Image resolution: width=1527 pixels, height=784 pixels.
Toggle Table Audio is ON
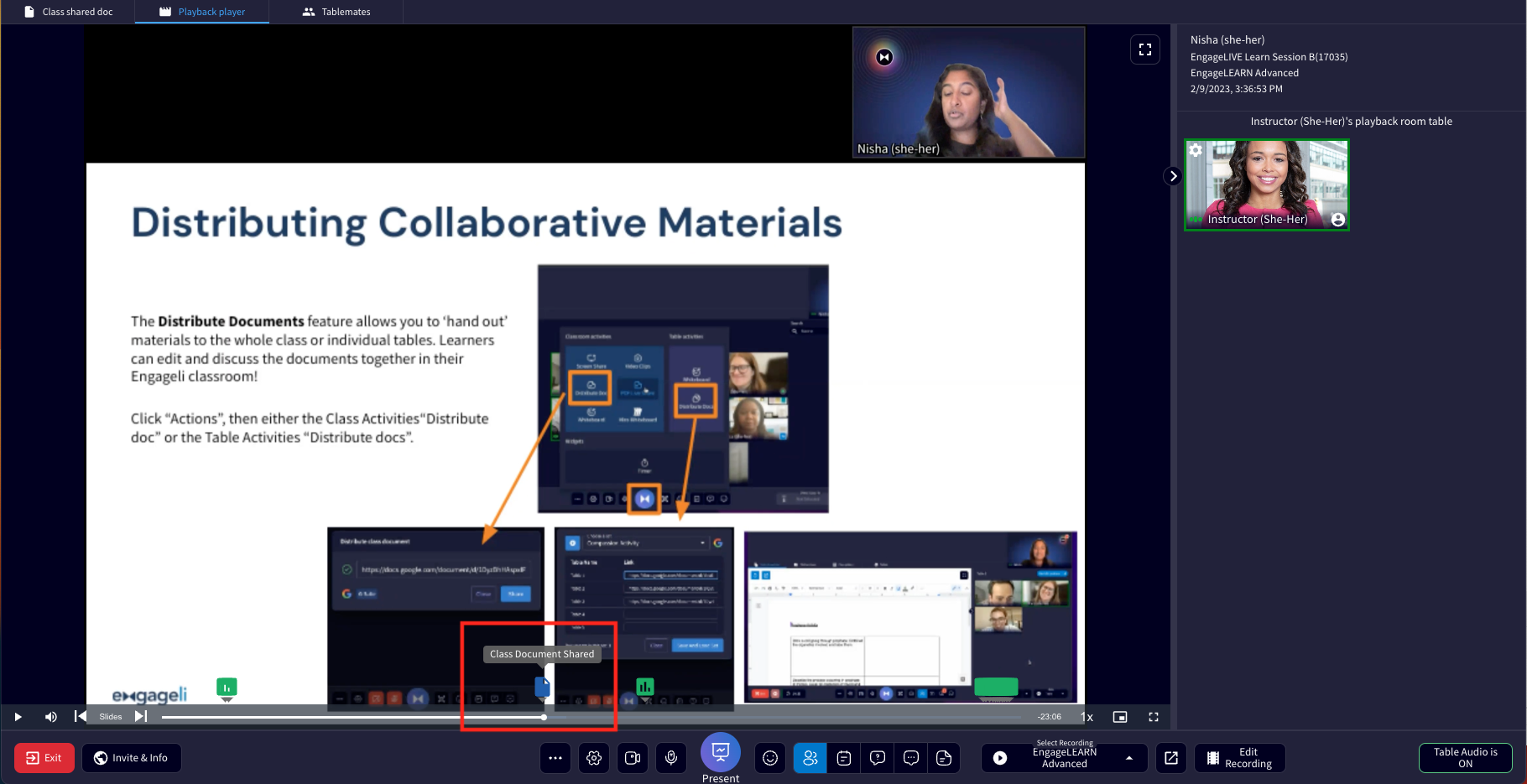(1465, 758)
